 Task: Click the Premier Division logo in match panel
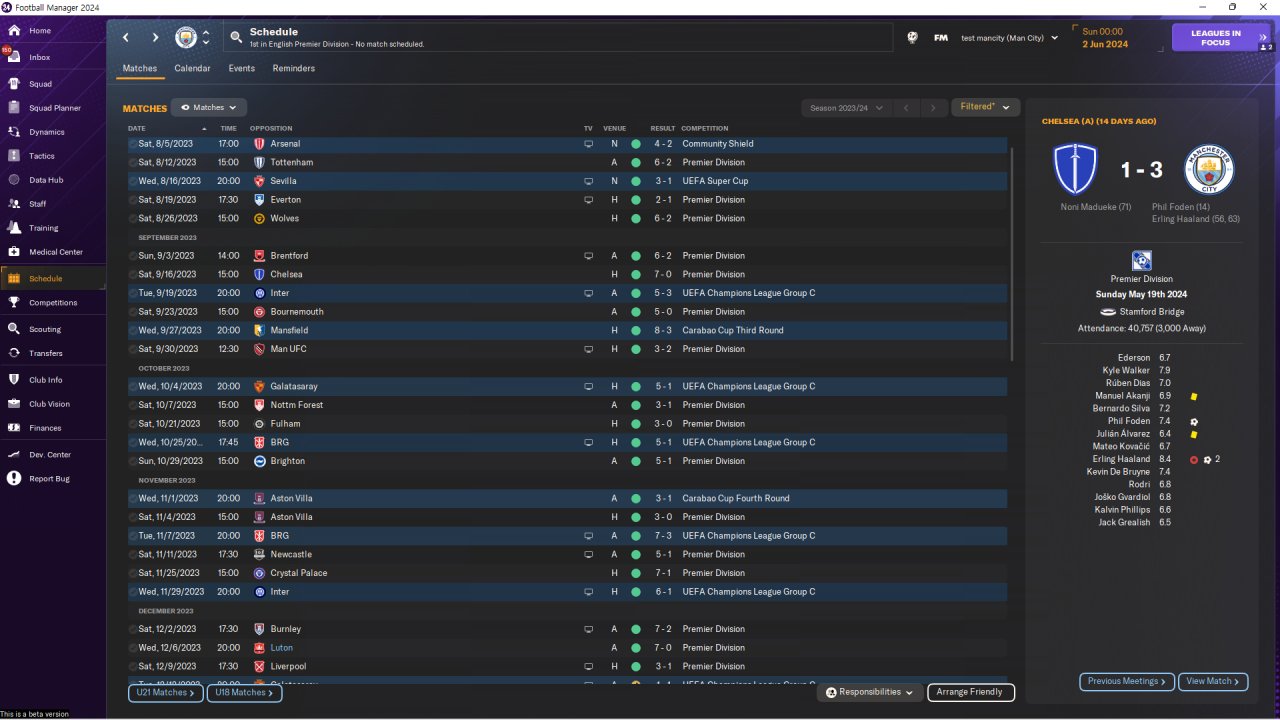(1141, 260)
